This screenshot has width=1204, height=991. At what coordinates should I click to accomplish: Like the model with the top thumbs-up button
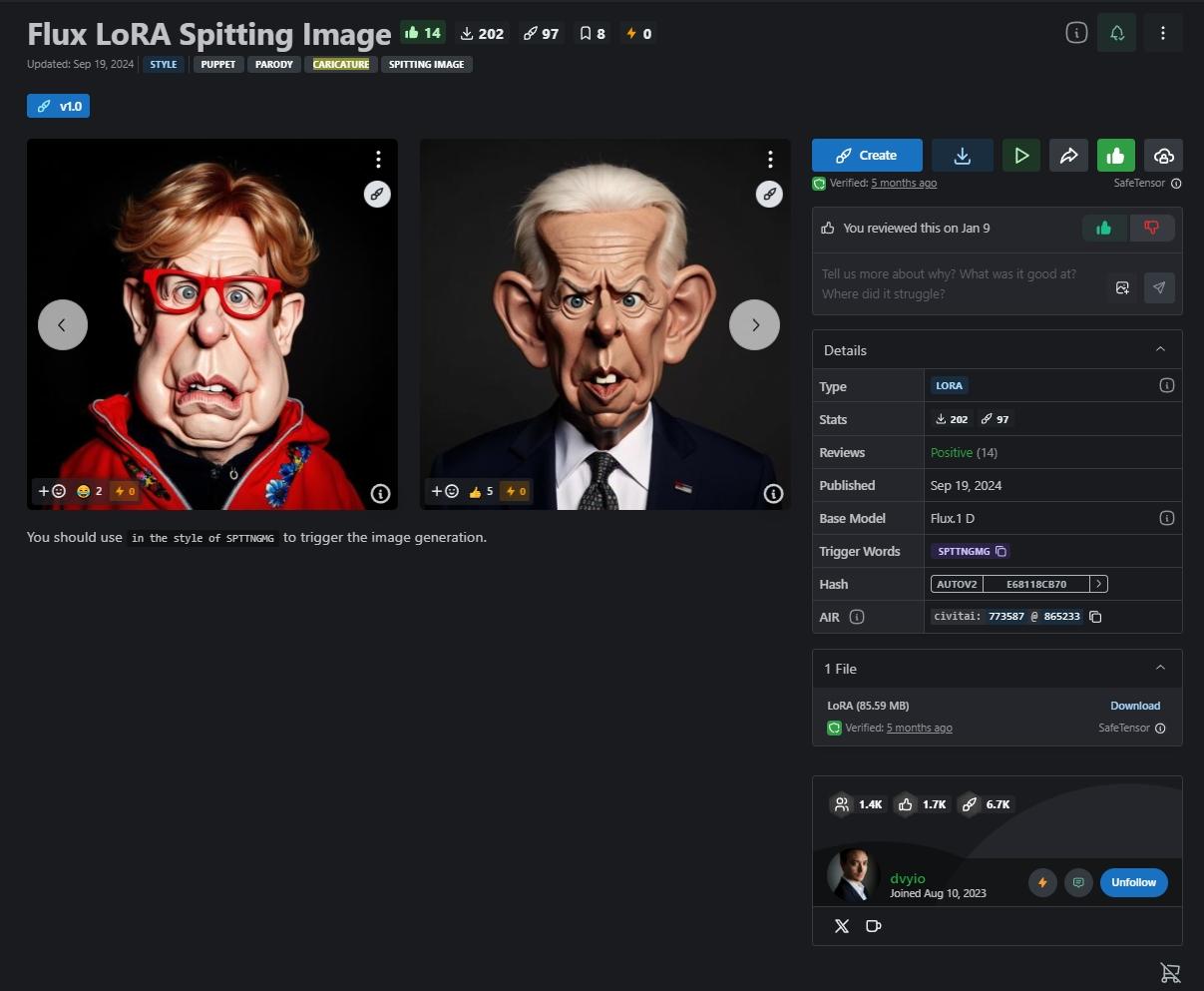tap(1115, 155)
